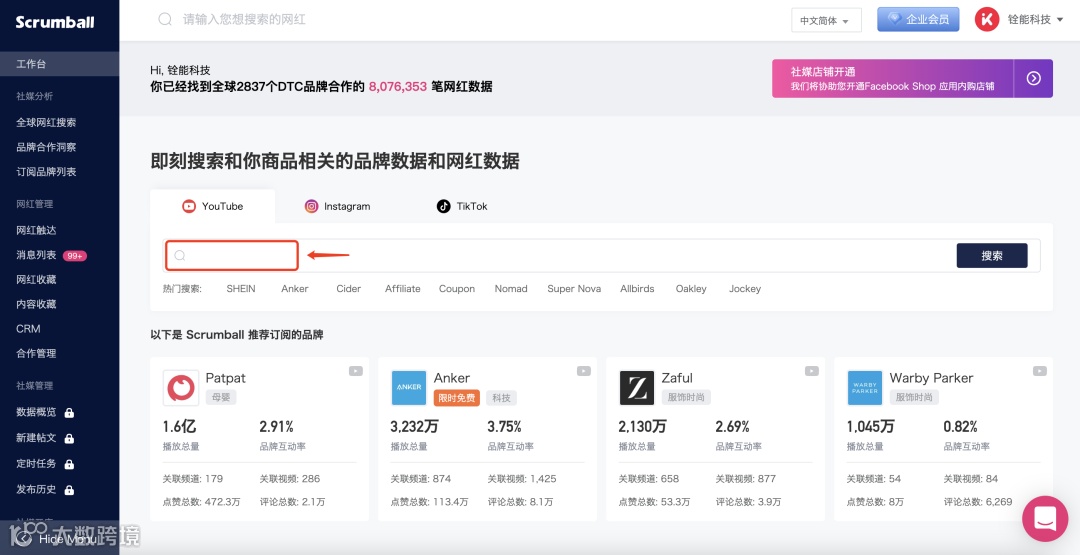Open 全球网红搜索 in the sidebar
The width and height of the screenshot is (1080, 555).
[46, 123]
